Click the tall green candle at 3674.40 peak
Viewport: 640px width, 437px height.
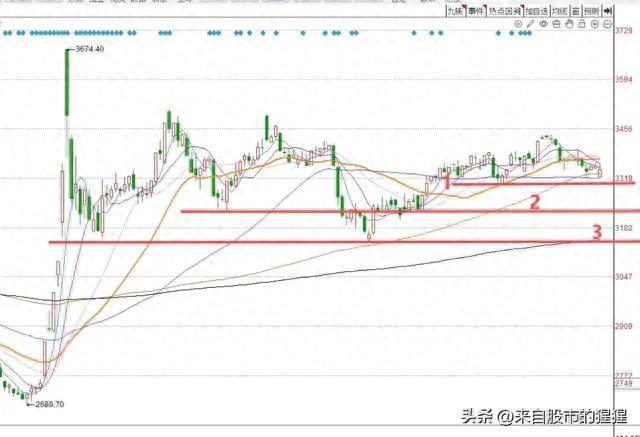click(x=67, y=82)
